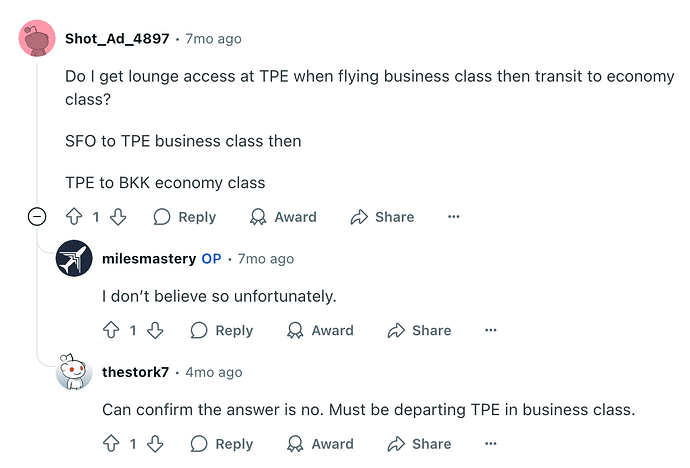690x468 pixels.
Task: Visit thestork7's username profile link
Action: click(136, 372)
